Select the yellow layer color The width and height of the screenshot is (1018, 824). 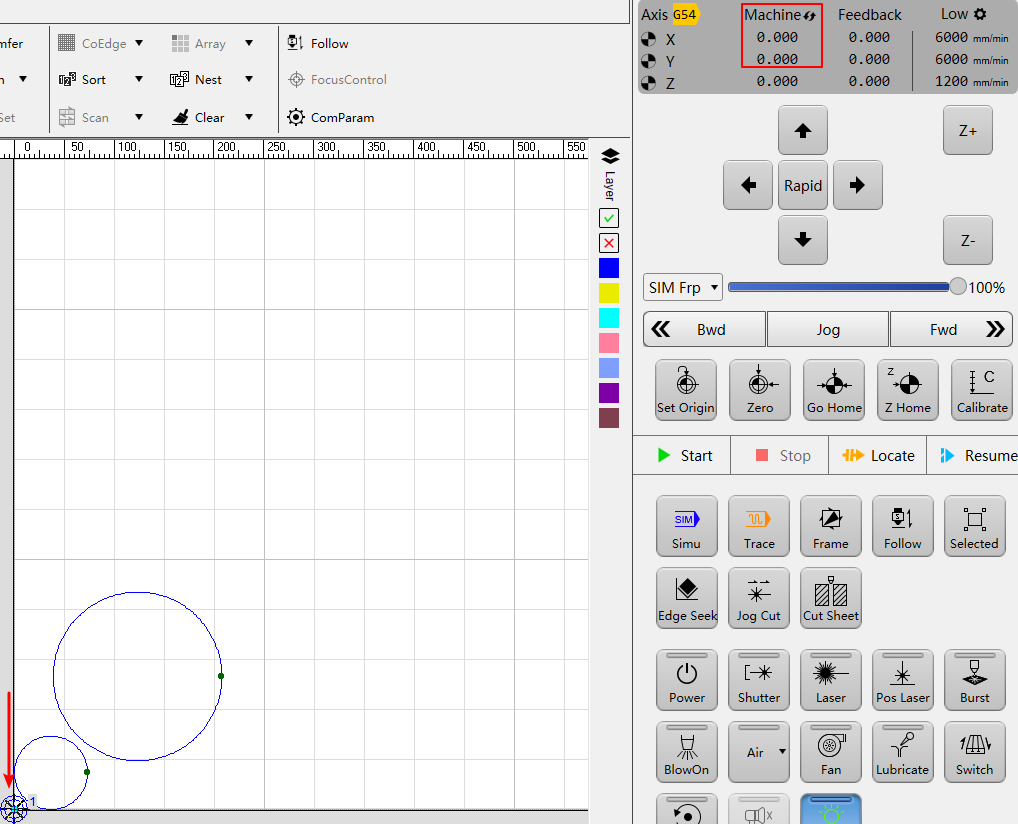(x=609, y=293)
